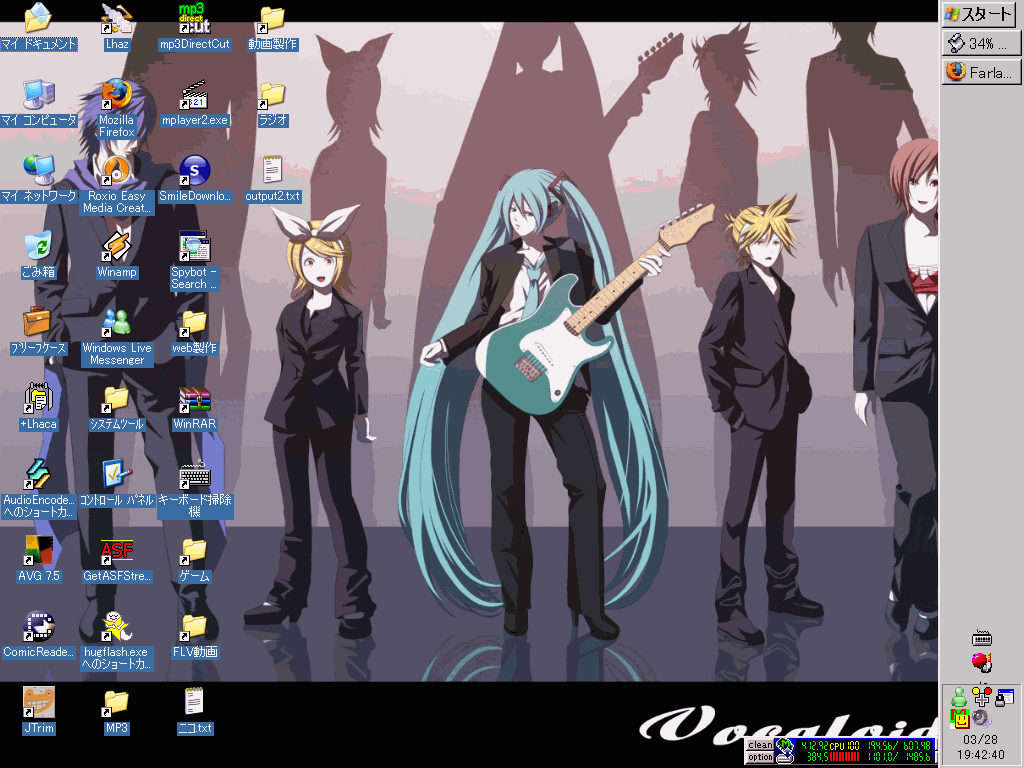Click the green Messenger tray icon
Screen dimensions: 1024x768
[959, 696]
